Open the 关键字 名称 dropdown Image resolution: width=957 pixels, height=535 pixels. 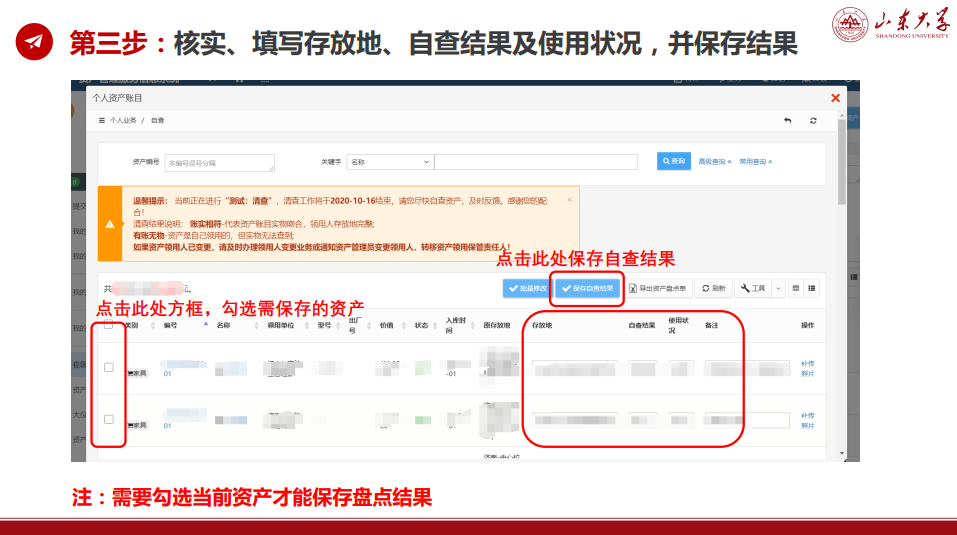point(390,161)
